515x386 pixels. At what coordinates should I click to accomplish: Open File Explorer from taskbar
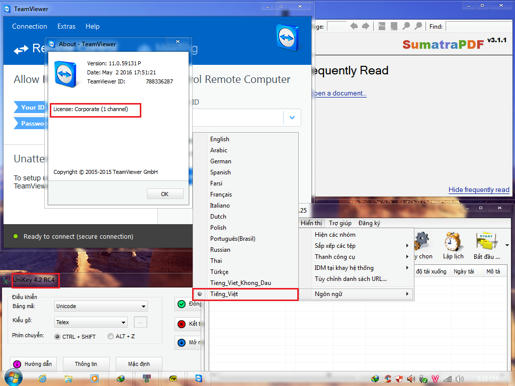point(68,379)
